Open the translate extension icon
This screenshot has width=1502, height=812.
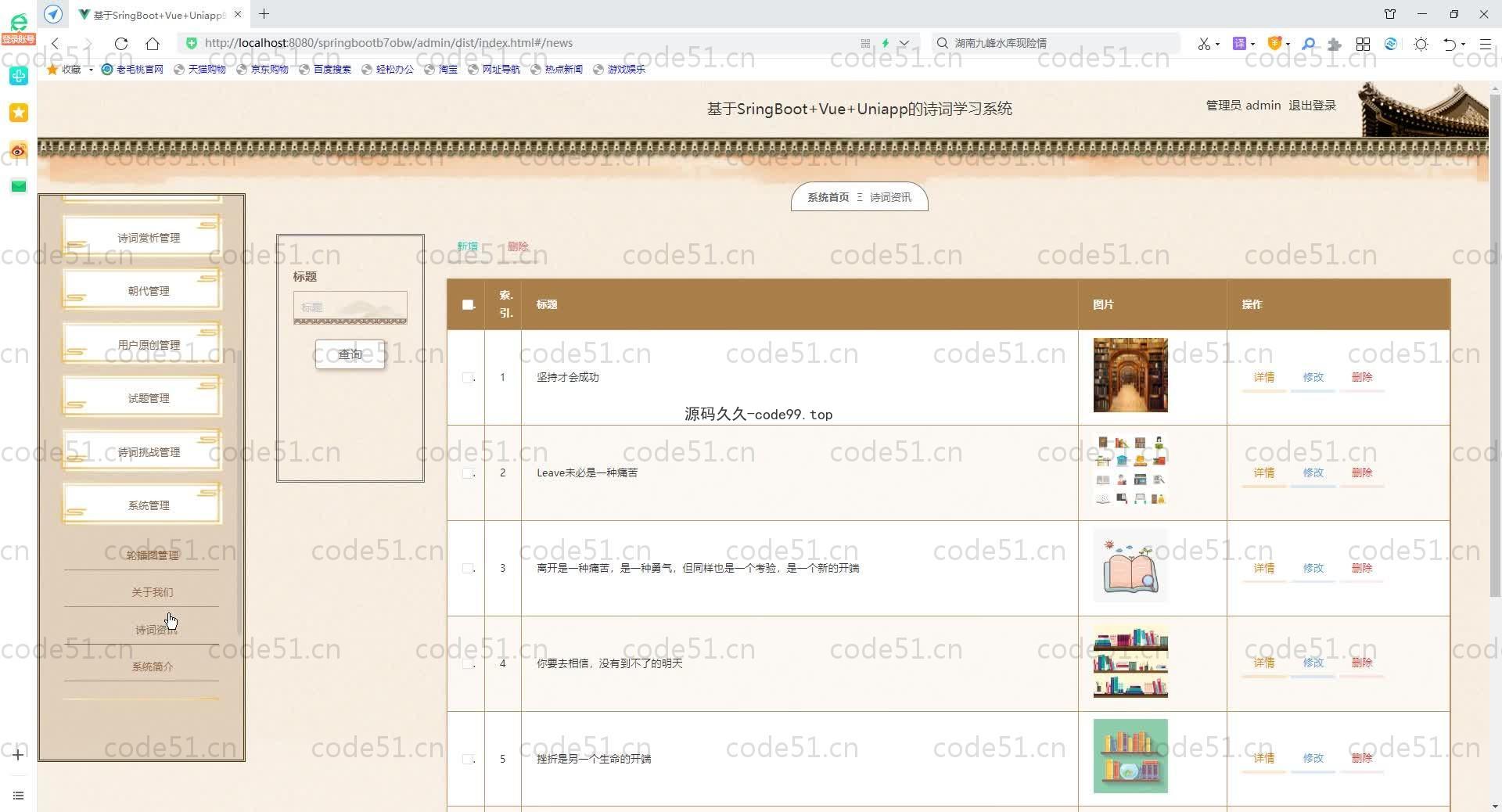point(1239,44)
